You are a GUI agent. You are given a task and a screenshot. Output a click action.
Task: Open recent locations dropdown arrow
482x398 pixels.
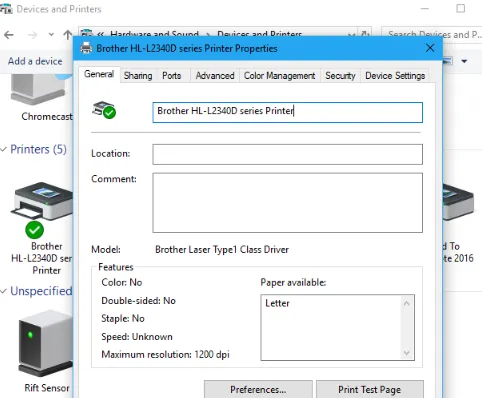51,34
